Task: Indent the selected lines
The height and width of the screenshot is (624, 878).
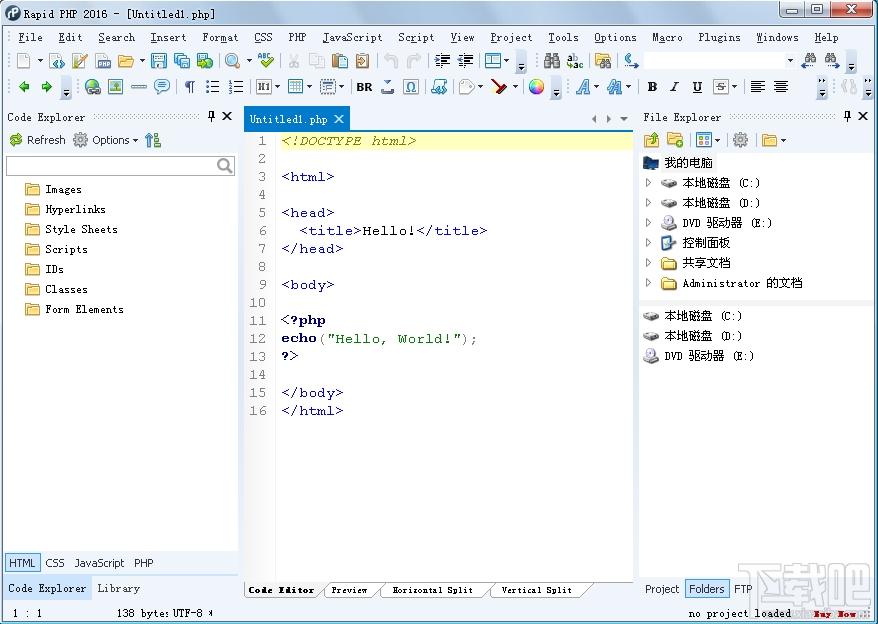Action: pos(442,60)
